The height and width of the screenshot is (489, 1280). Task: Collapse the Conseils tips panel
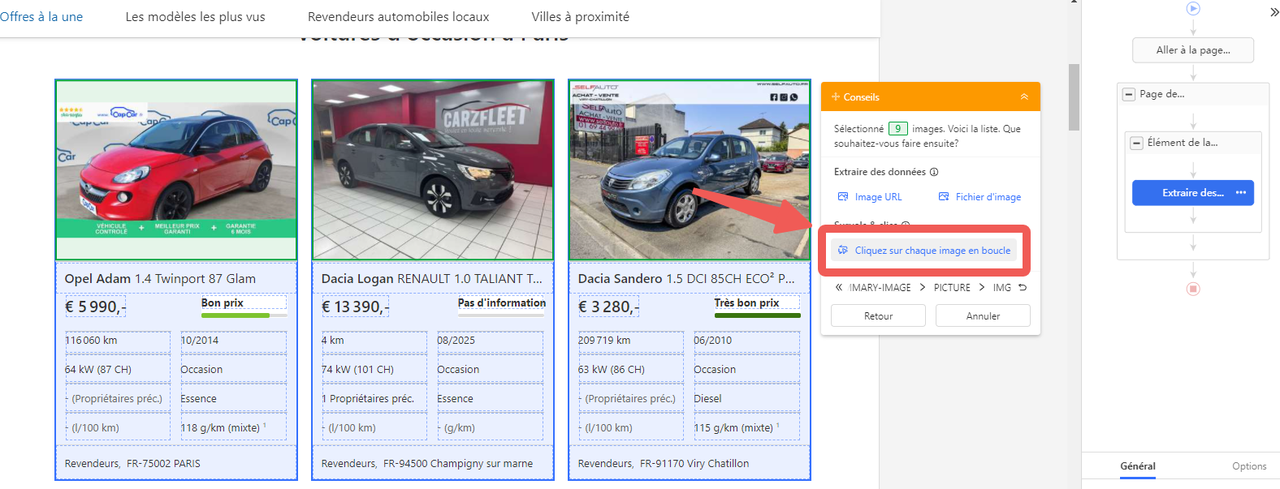(x=1023, y=97)
